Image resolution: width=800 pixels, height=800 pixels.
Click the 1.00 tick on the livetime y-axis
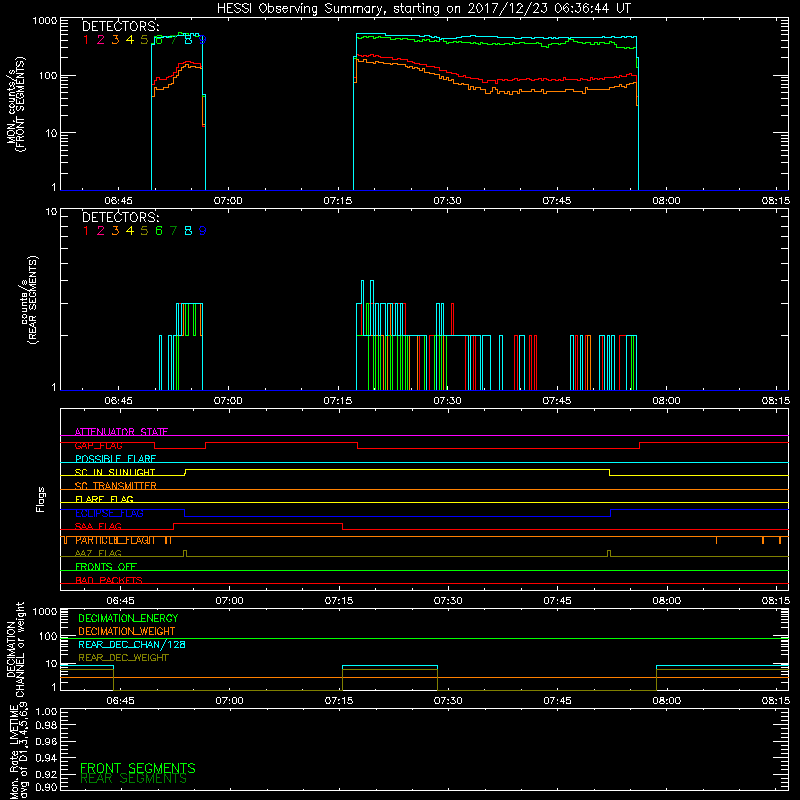[x=46, y=712]
